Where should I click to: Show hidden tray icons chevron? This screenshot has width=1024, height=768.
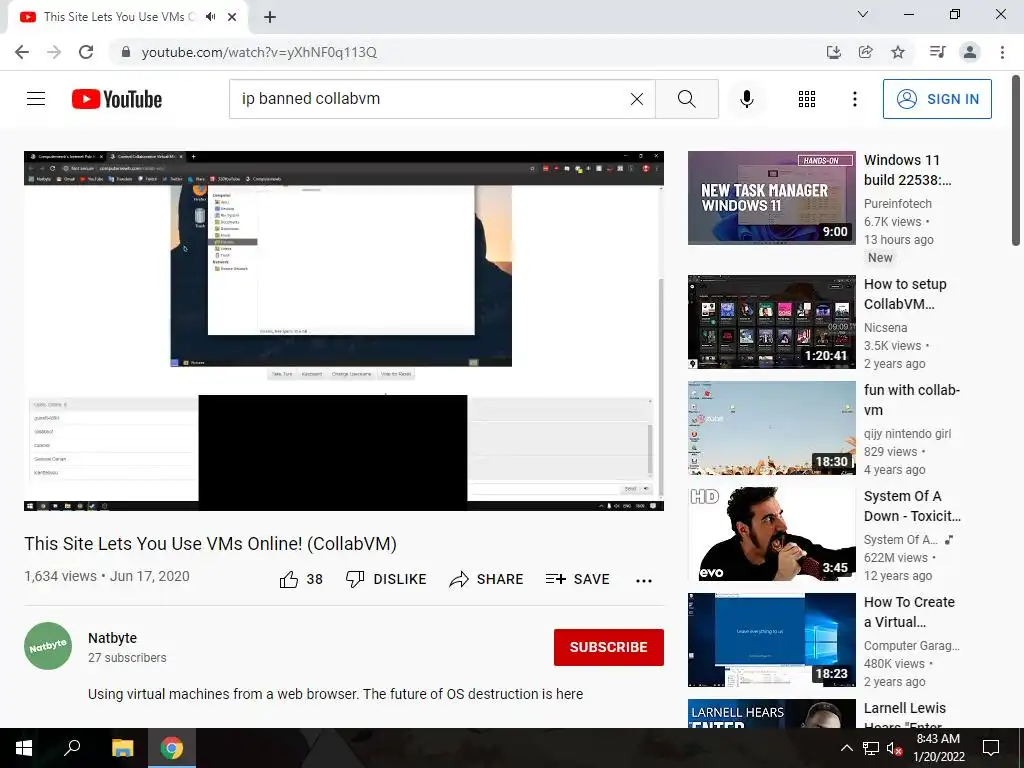[846, 748]
